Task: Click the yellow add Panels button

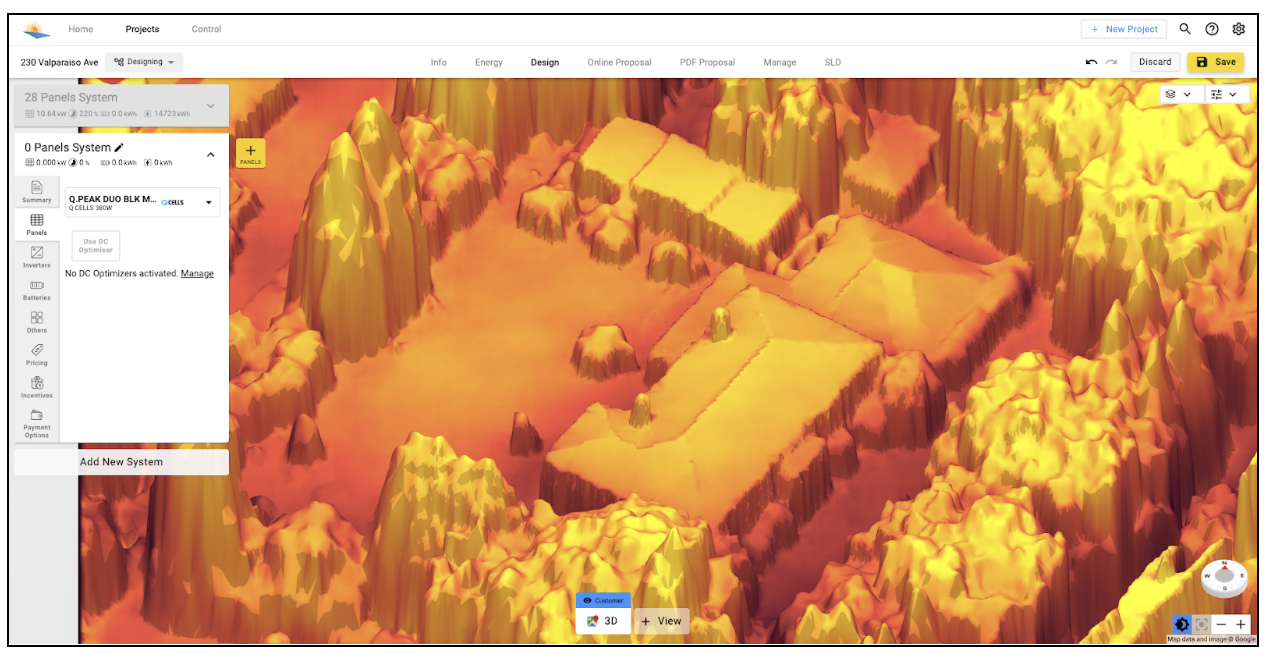Action: (x=250, y=153)
